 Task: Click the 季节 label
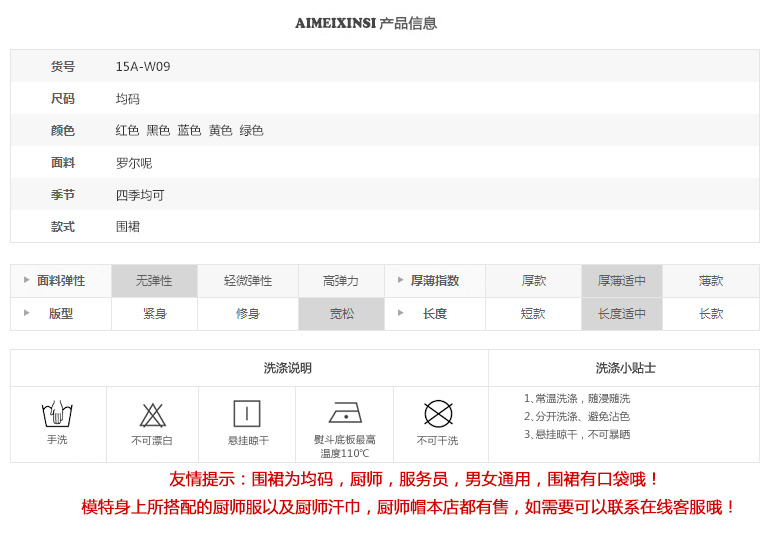[63, 195]
